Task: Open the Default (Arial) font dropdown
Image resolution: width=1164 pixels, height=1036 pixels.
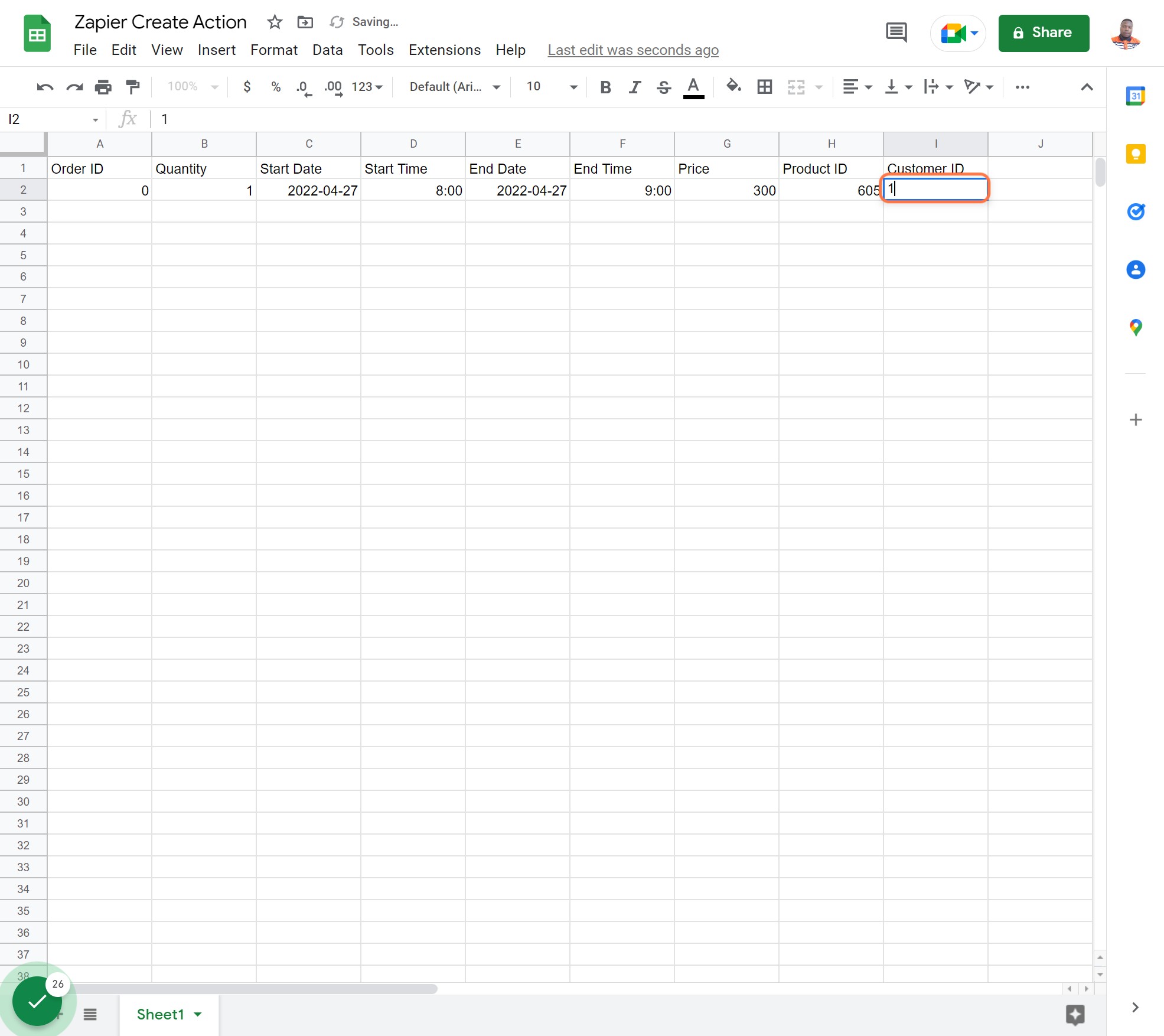Action: (455, 87)
